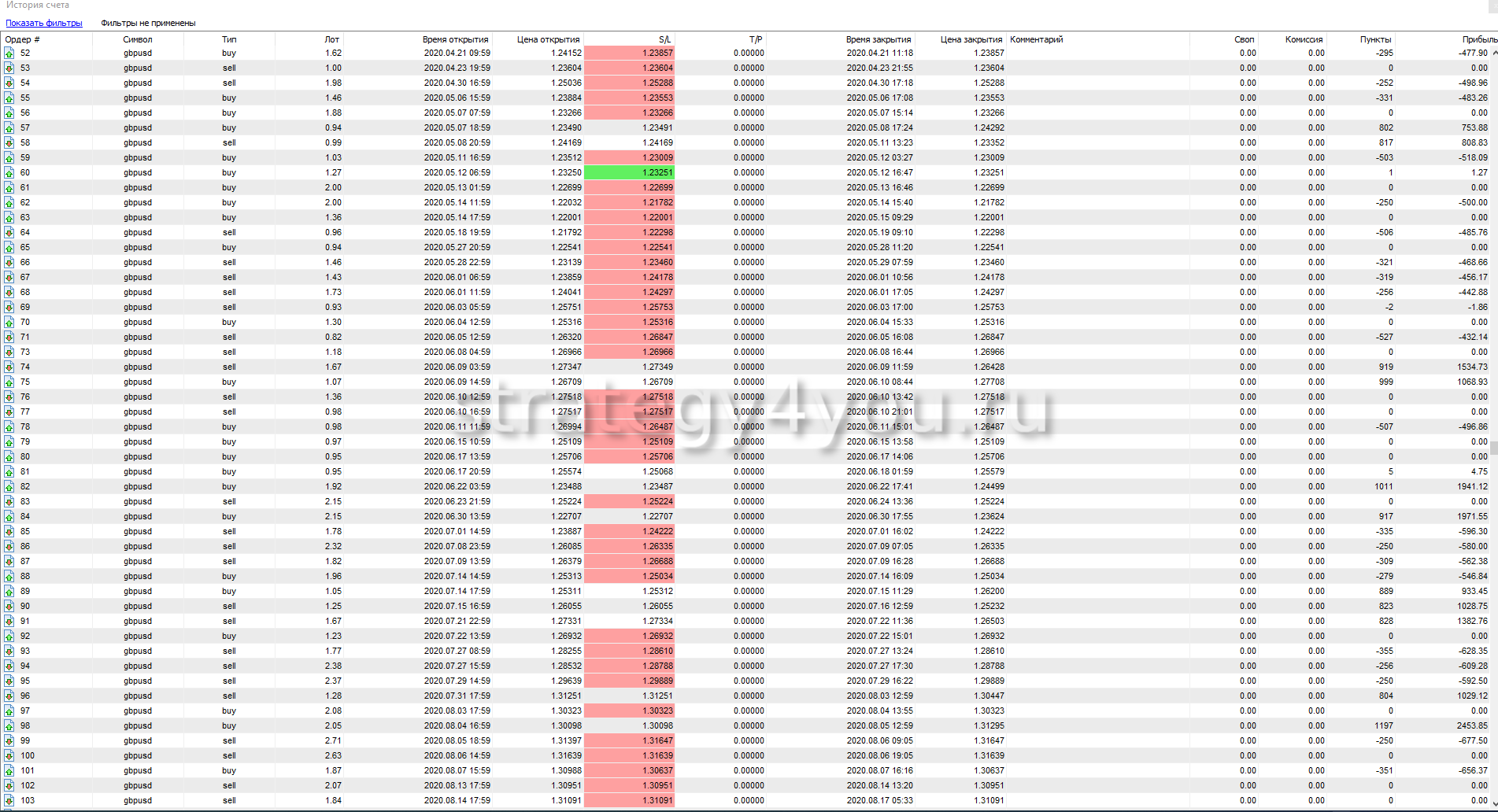1498x812 pixels.
Task: Open the Показать фильтры link
Action: pos(44,23)
